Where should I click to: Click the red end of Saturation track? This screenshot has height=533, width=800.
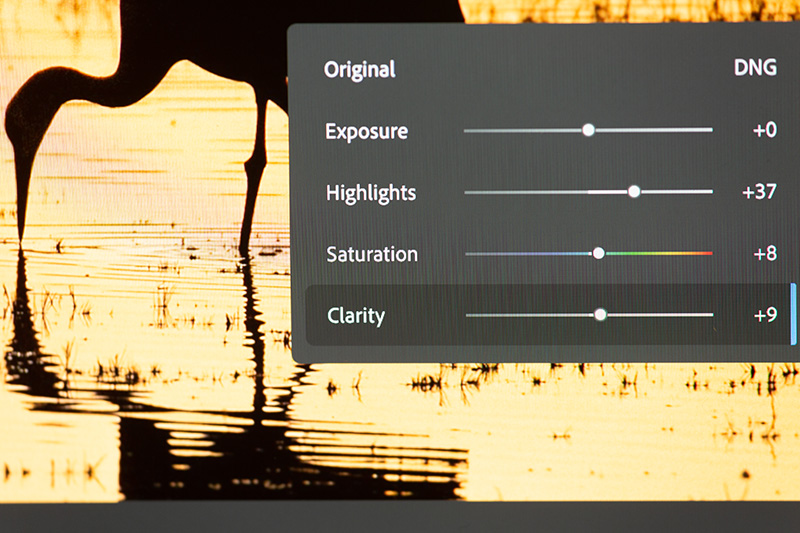coord(705,254)
